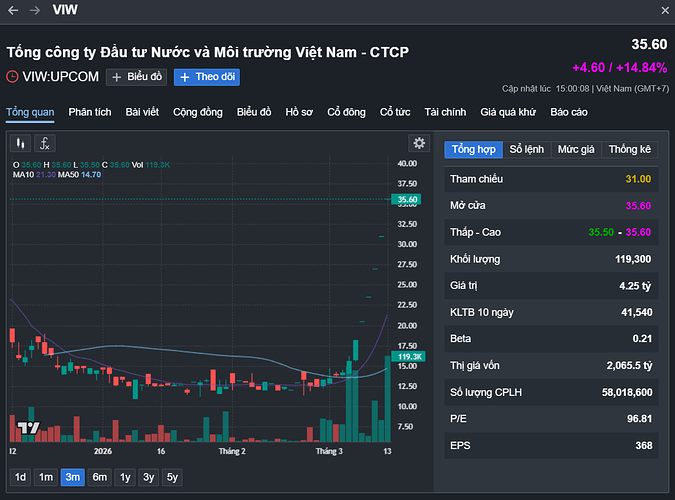Click the forward navigation arrow

(x=36, y=10)
